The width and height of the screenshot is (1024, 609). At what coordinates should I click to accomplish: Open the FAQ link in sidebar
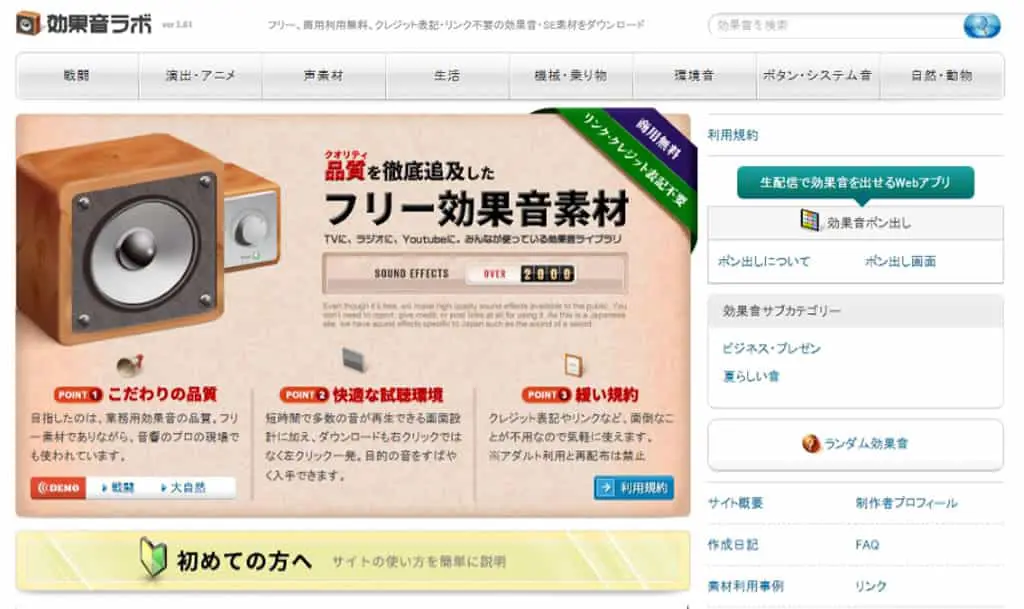pyautogui.click(x=867, y=544)
